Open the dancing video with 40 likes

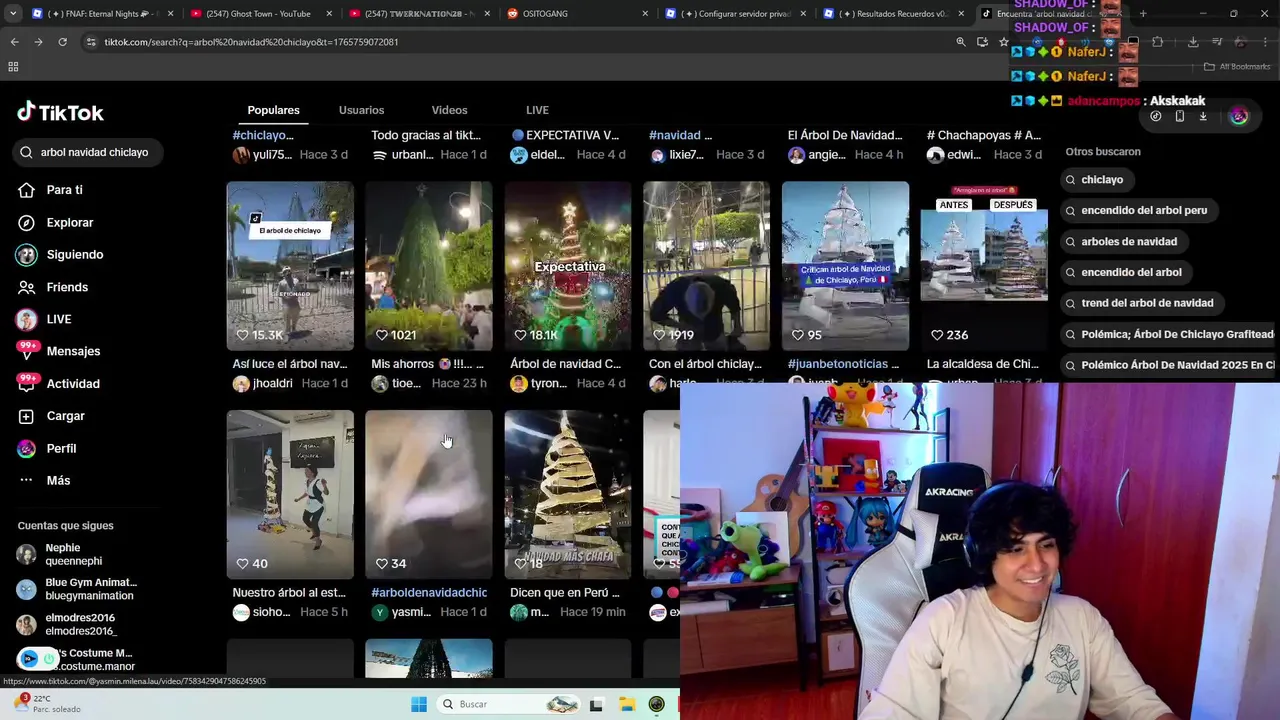pyautogui.click(x=290, y=494)
